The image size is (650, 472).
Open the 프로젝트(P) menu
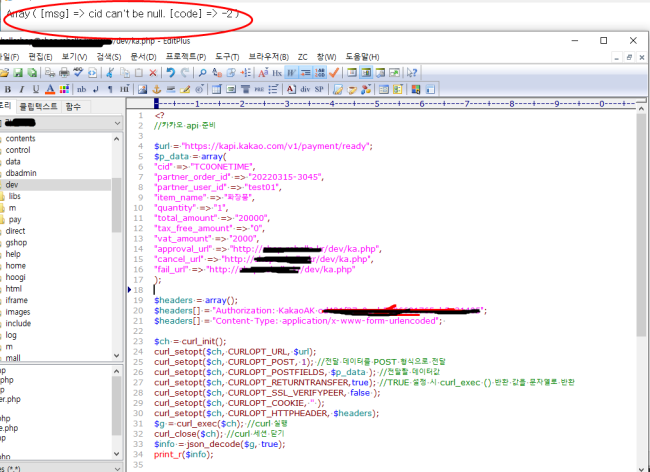click(186, 57)
